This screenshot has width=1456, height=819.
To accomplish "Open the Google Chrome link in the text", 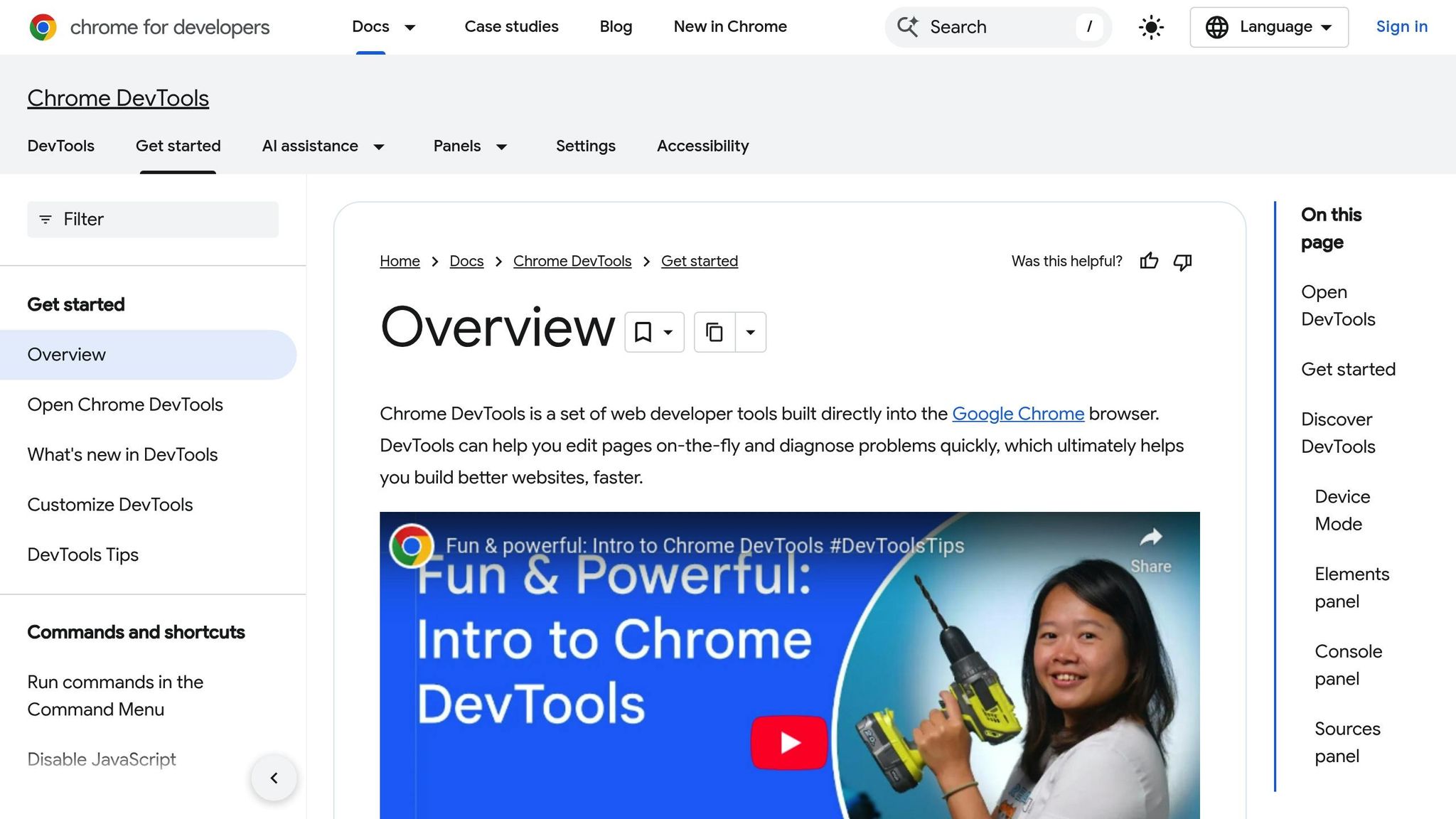I will 1018,413.
